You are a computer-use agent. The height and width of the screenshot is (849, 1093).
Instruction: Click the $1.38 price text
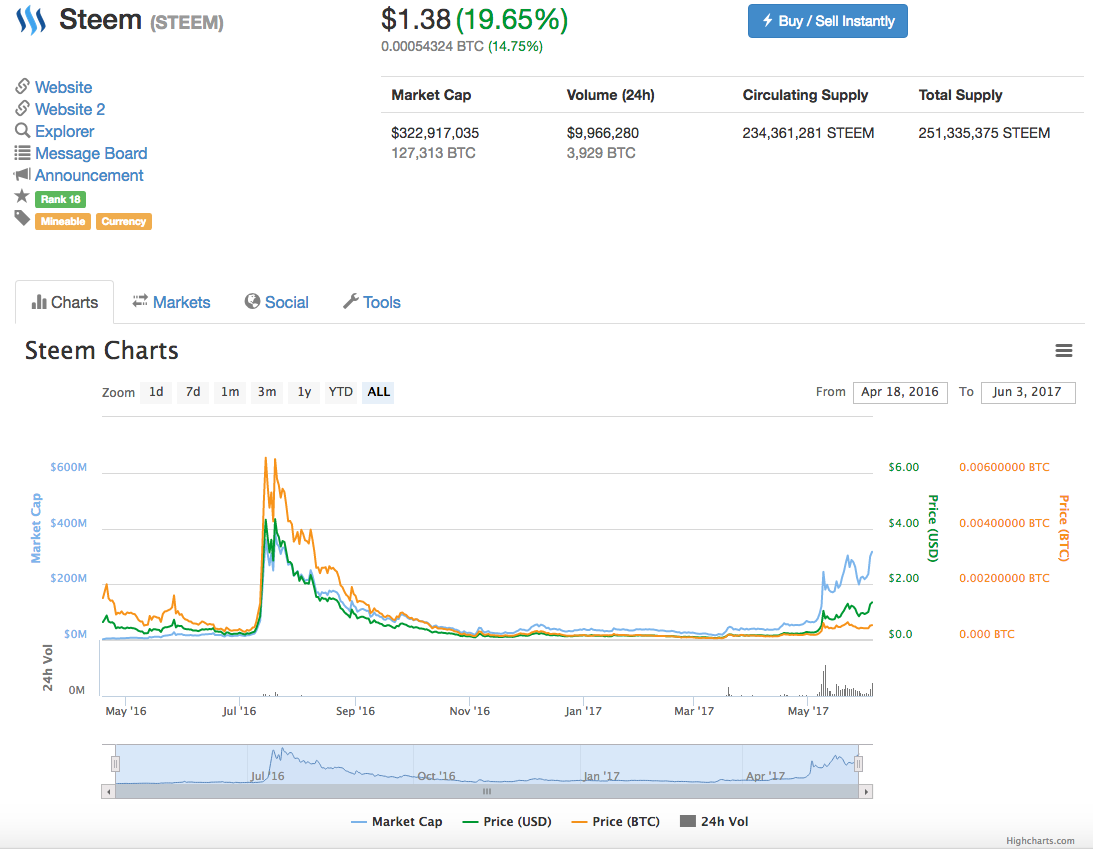tap(415, 20)
